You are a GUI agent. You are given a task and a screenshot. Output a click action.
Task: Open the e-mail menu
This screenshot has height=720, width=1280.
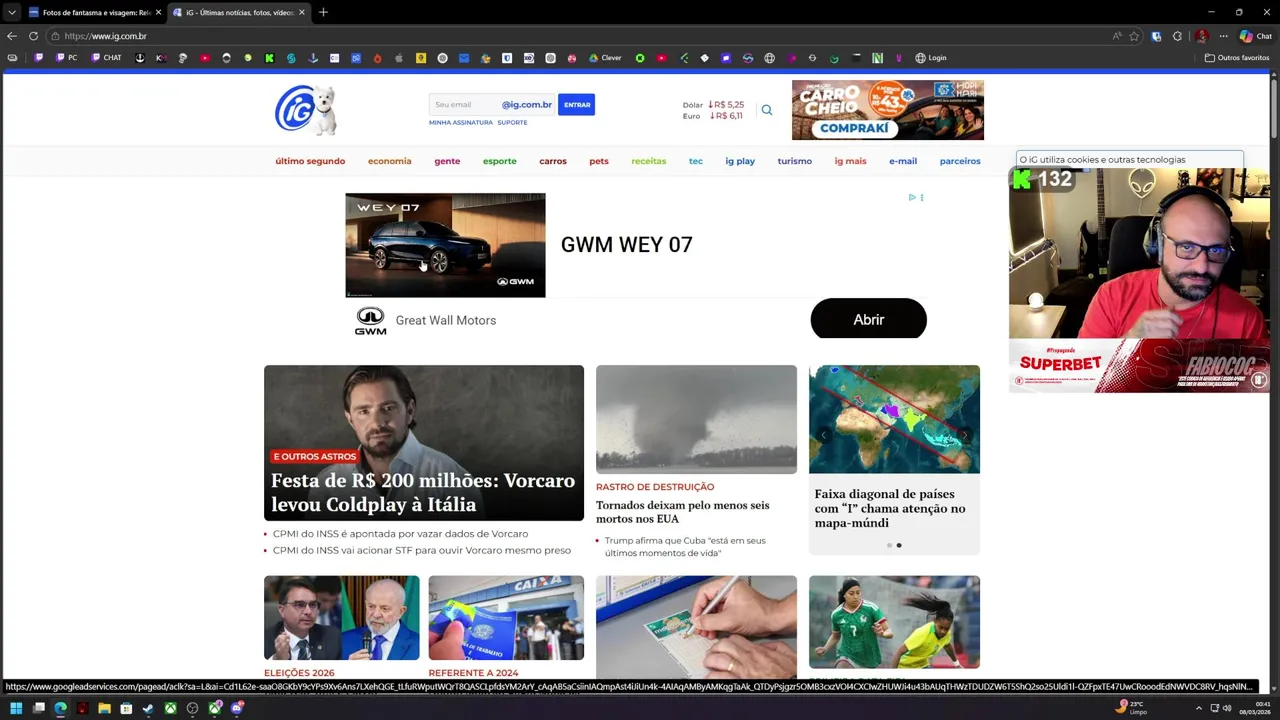903,161
